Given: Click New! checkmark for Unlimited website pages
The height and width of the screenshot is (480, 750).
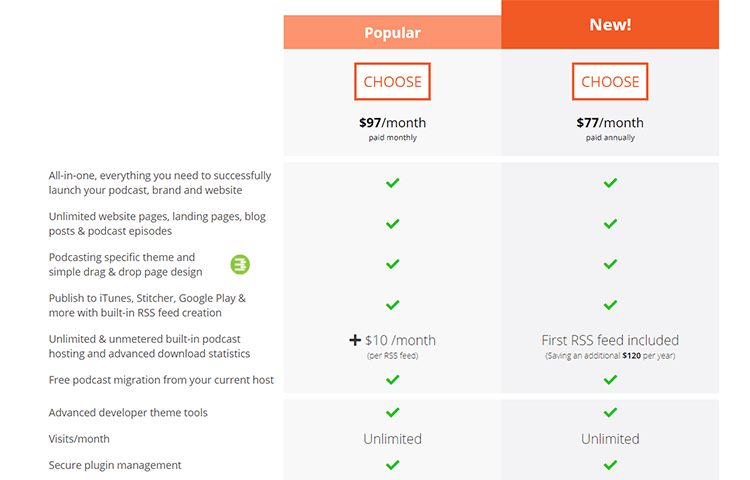Looking at the screenshot, I should tap(610, 224).
